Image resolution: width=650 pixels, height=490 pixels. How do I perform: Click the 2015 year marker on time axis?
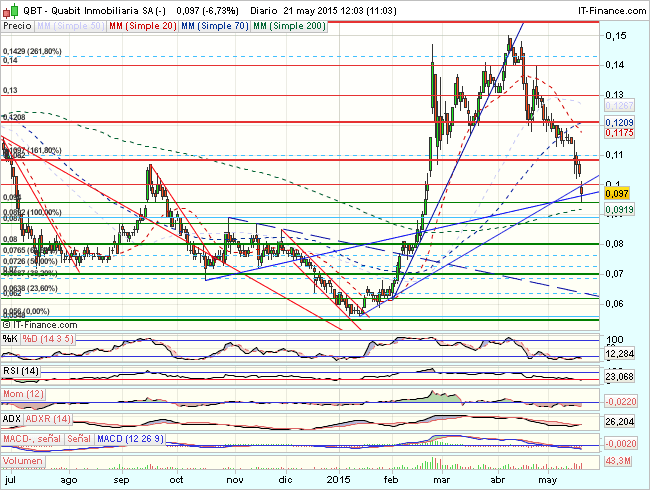click(x=339, y=480)
